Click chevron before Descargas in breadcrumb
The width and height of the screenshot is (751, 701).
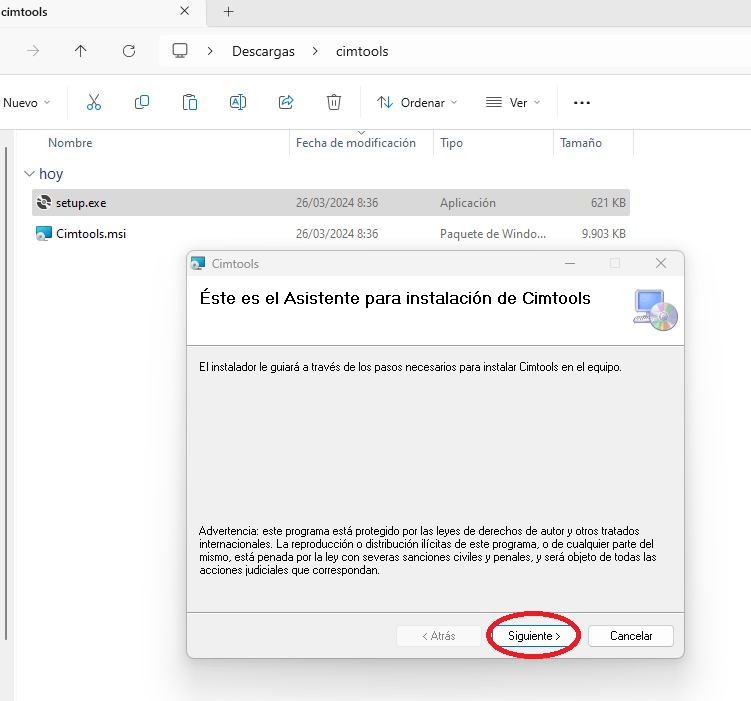(210, 51)
